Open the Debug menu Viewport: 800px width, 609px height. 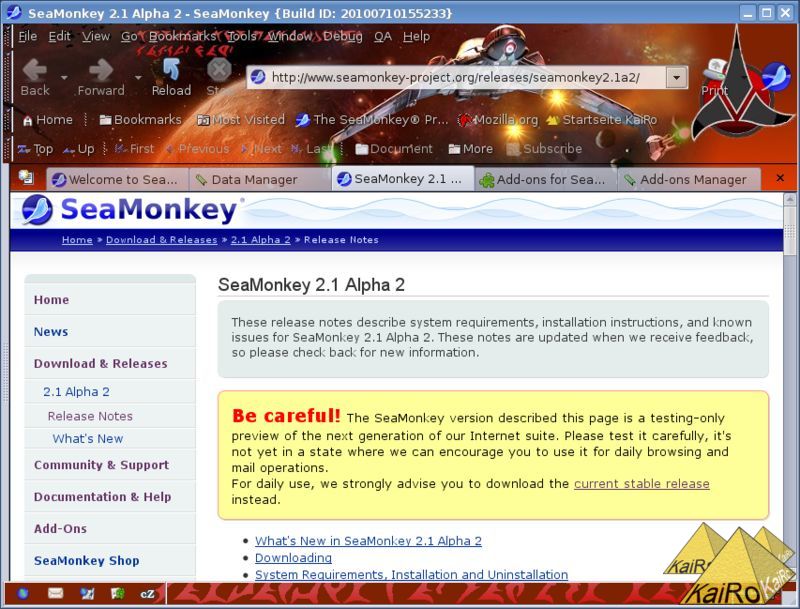pyautogui.click(x=343, y=36)
